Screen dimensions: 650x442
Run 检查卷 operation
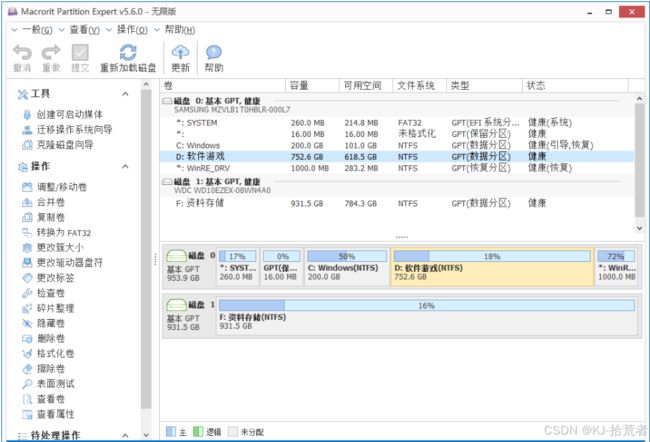tap(43, 293)
